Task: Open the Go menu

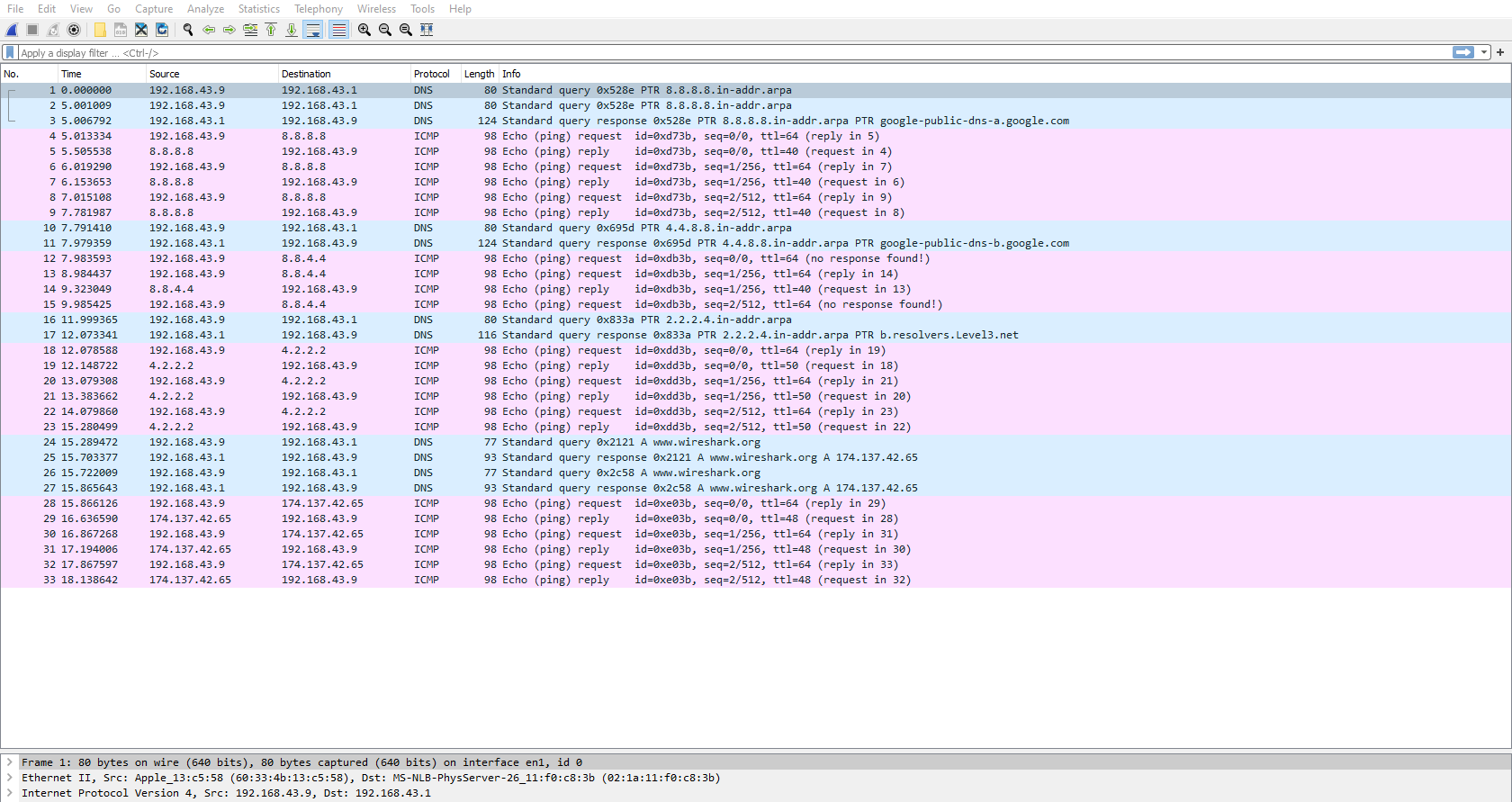Action: [x=113, y=9]
